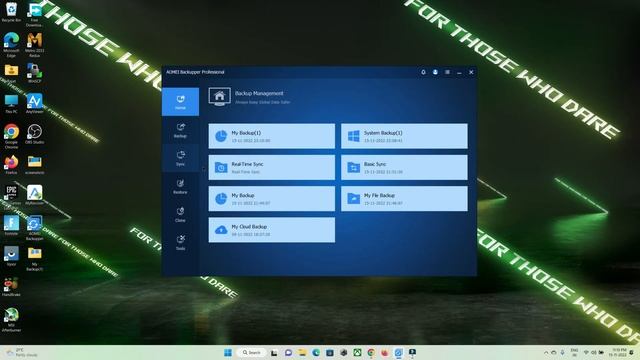
Task: Show hidden system tray icons
Action: click(x=546, y=353)
